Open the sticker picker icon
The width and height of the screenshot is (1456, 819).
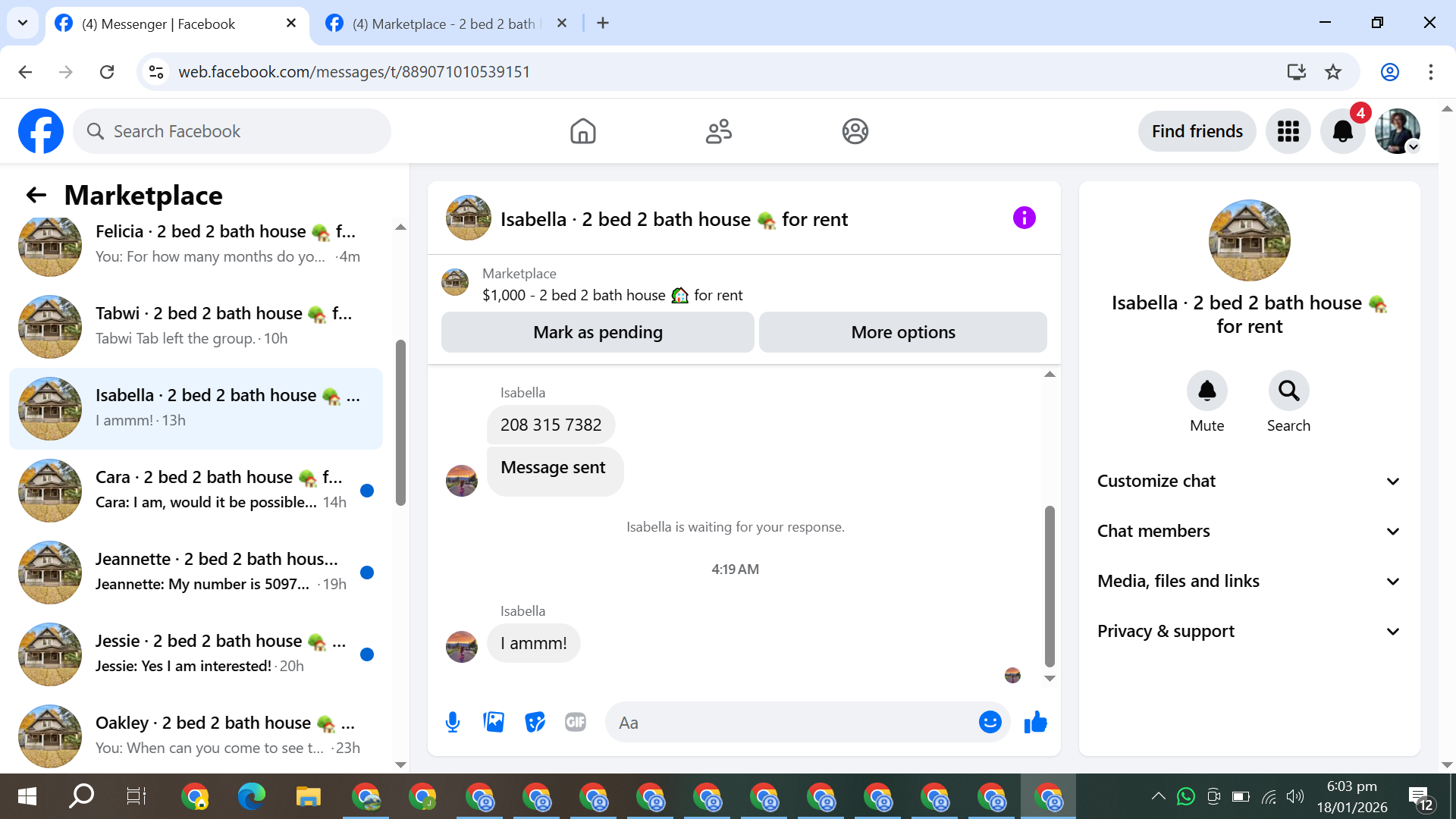click(x=535, y=722)
